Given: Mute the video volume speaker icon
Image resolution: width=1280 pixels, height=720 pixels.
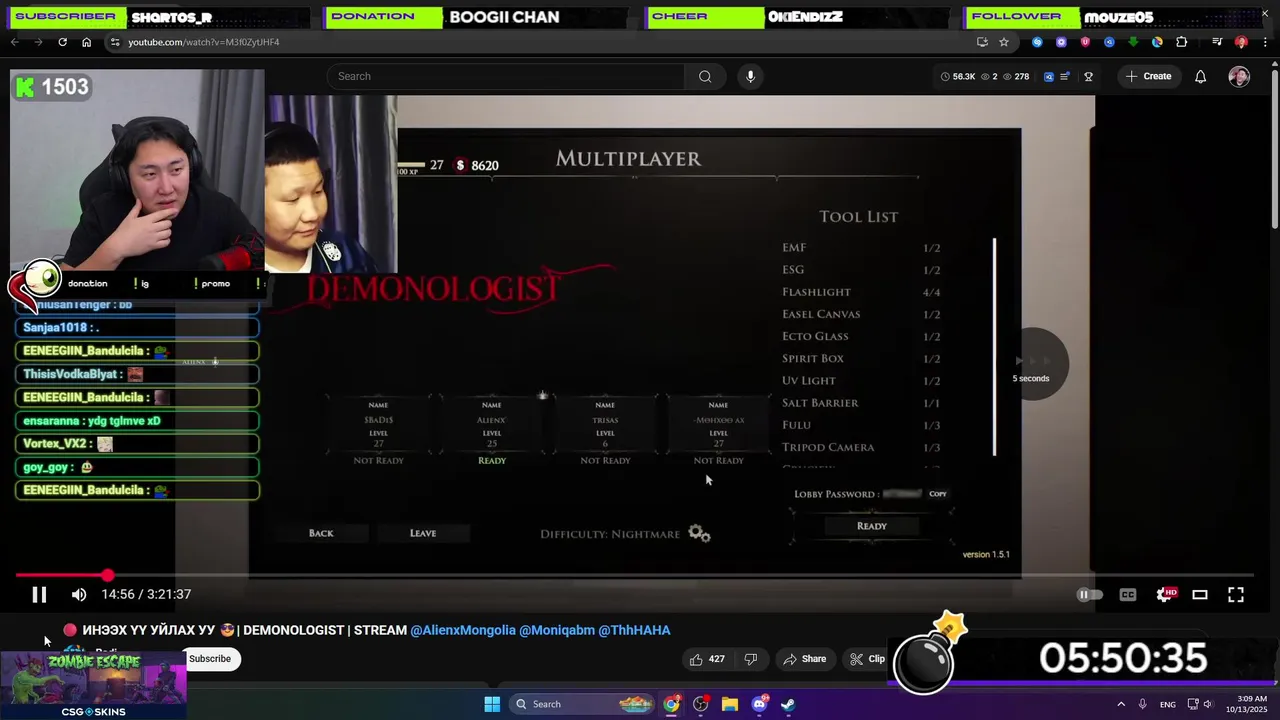Looking at the screenshot, I should point(79,594).
